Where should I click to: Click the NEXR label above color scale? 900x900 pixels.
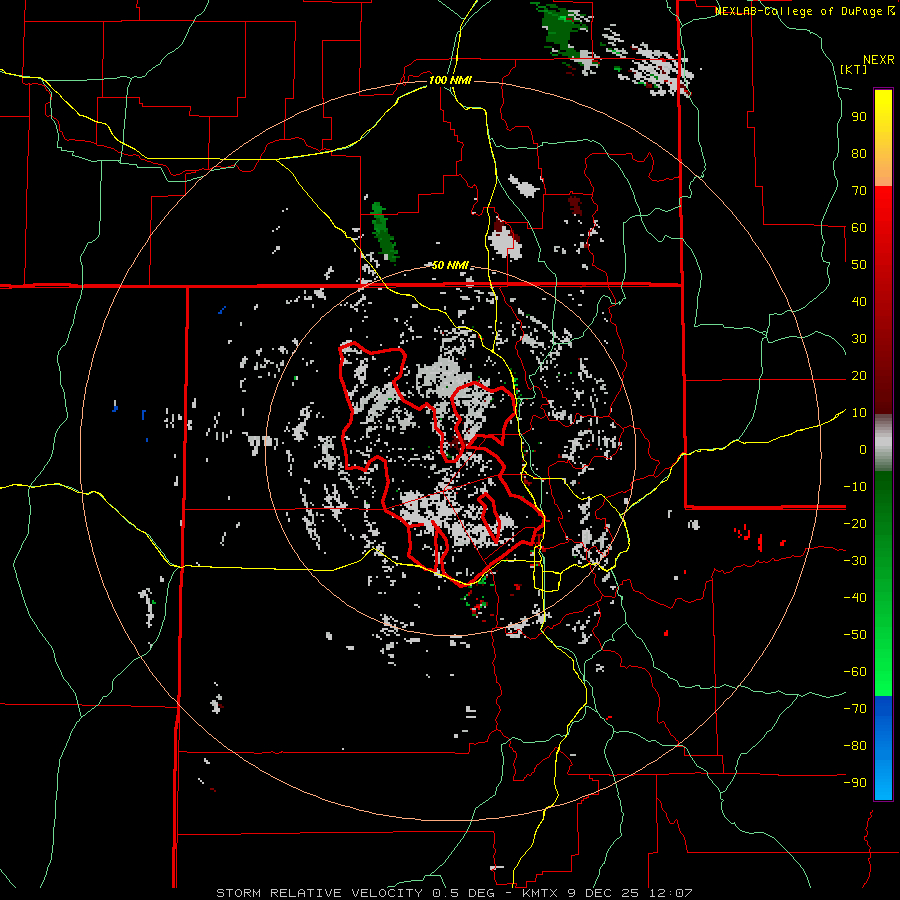(878, 59)
